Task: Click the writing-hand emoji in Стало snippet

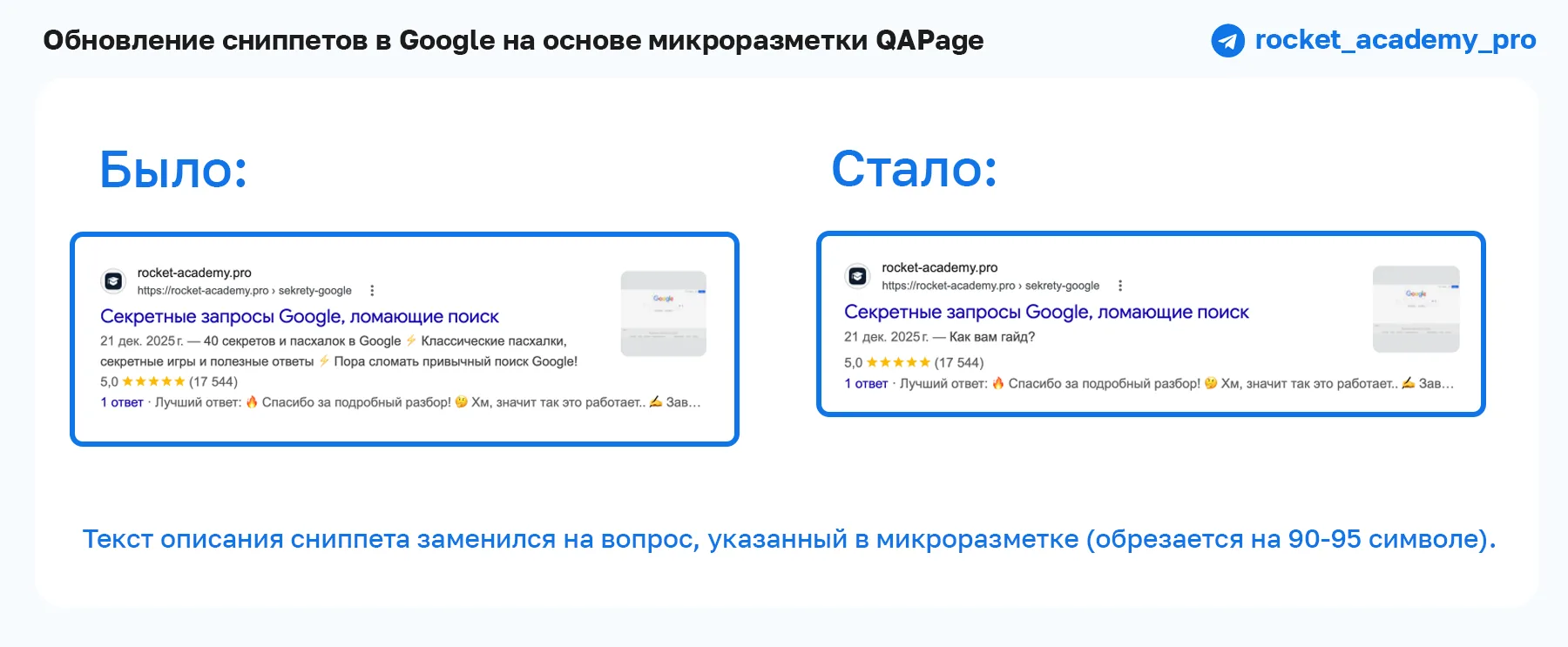Action: [1408, 382]
